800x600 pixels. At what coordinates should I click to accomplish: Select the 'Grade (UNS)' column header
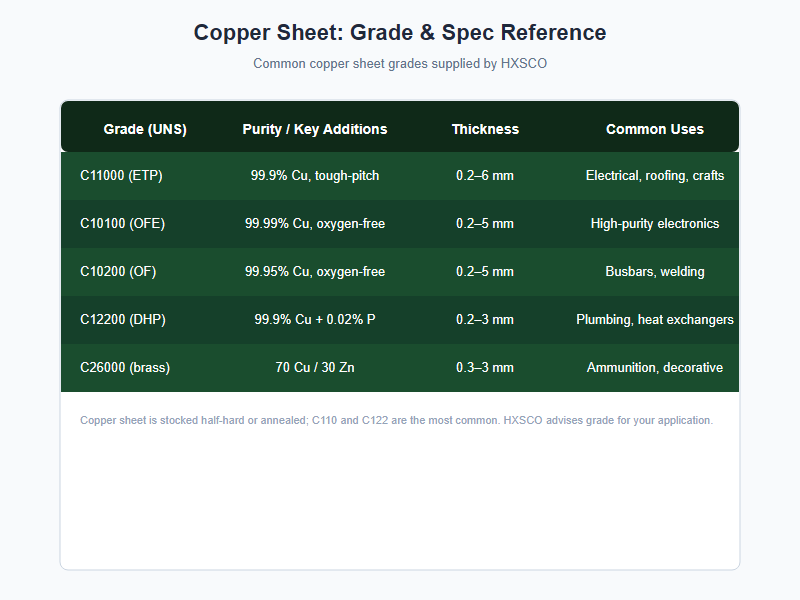[x=145, y=129]
